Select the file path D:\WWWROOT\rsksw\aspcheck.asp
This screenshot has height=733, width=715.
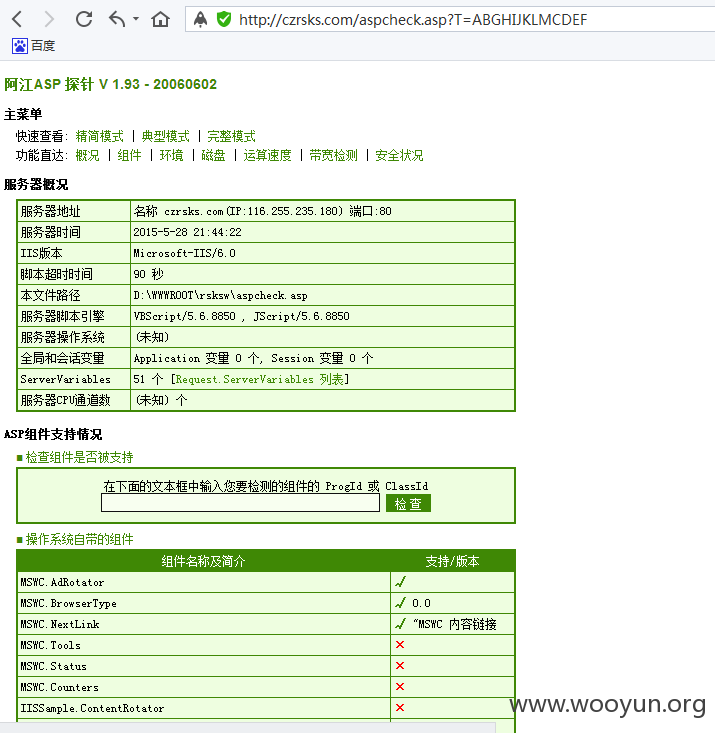click(x=220, y=295)
